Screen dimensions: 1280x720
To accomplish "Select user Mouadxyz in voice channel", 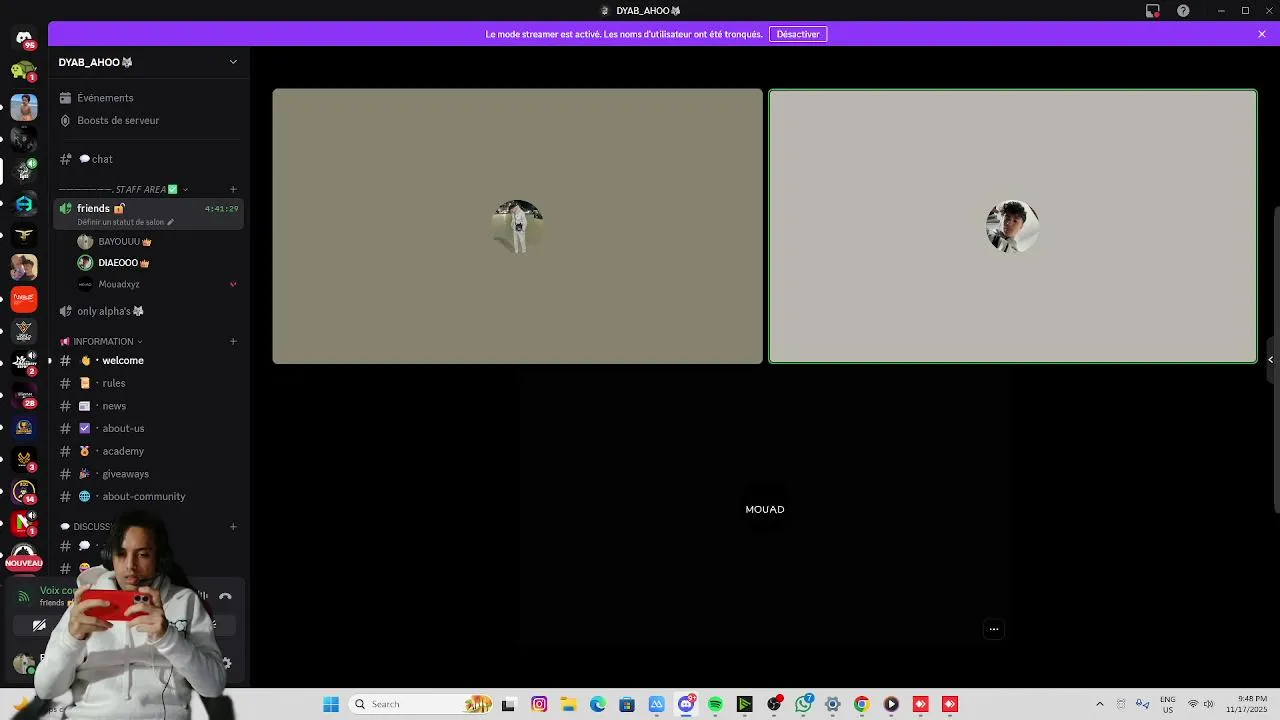I will pos(148,284).
